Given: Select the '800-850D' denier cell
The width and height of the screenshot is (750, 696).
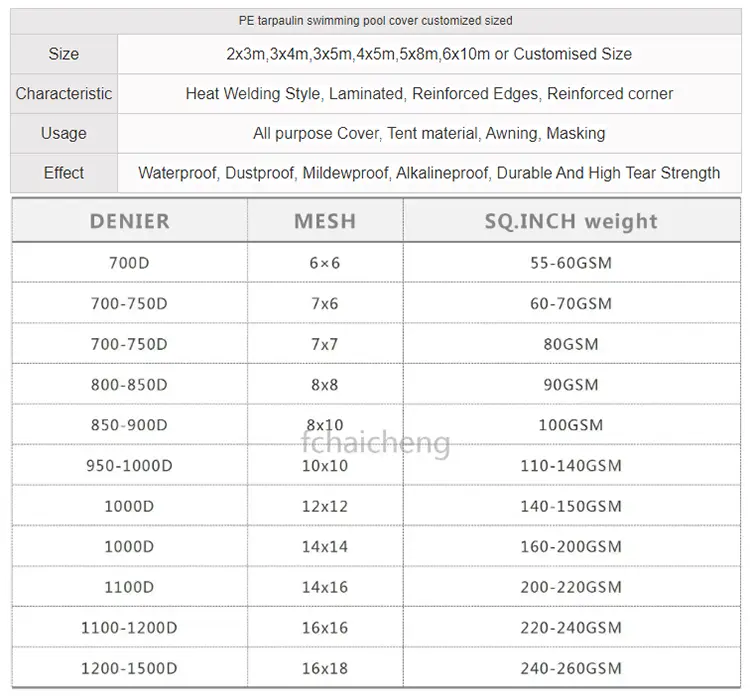Looking at the screenshot, I should pyautogui.click(x=129, y=385).
